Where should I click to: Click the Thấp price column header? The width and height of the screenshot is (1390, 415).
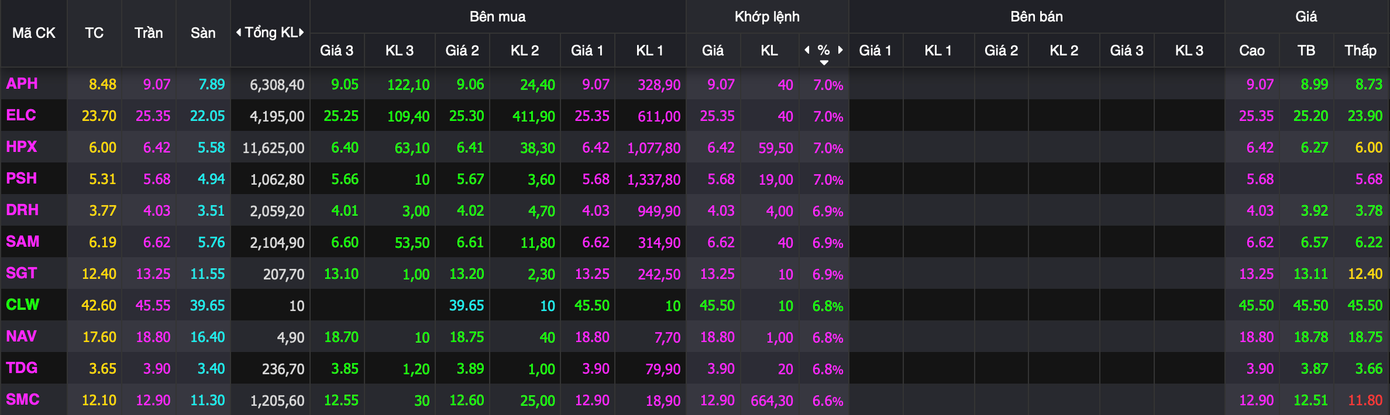click(1360, 50)
